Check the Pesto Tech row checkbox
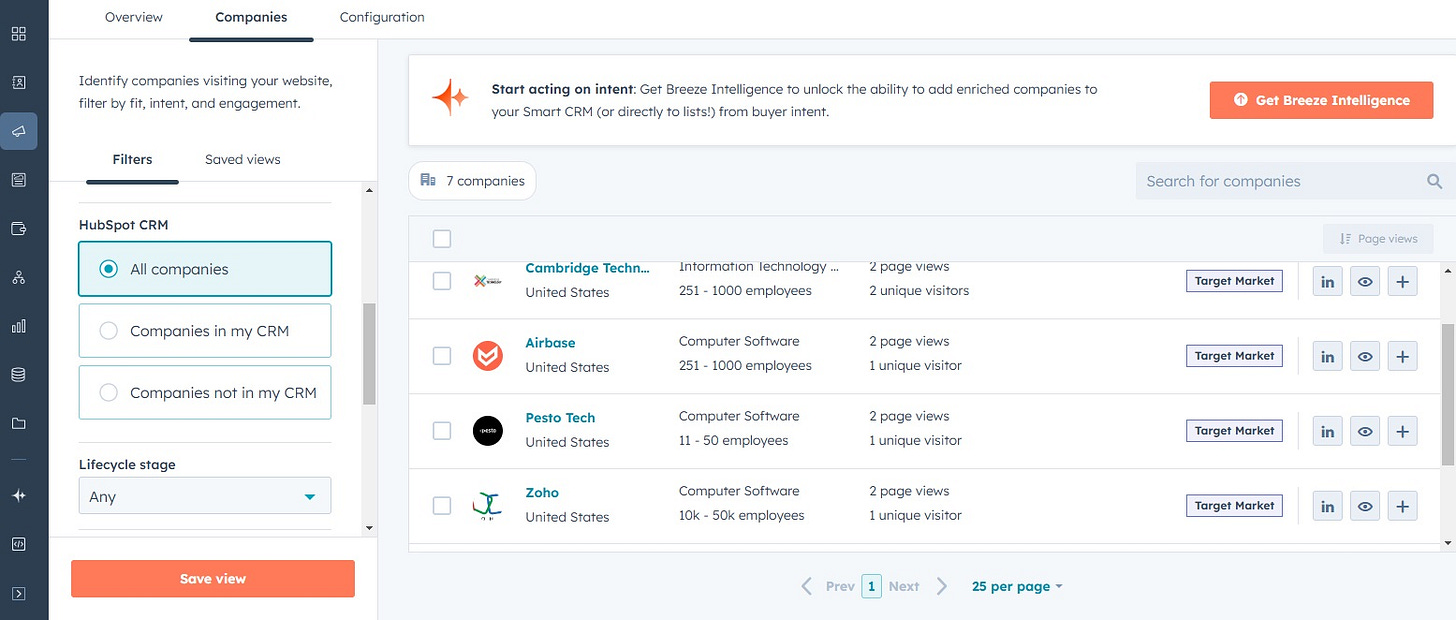This screenshot has width=1456, height=620. tap(442, 430)
